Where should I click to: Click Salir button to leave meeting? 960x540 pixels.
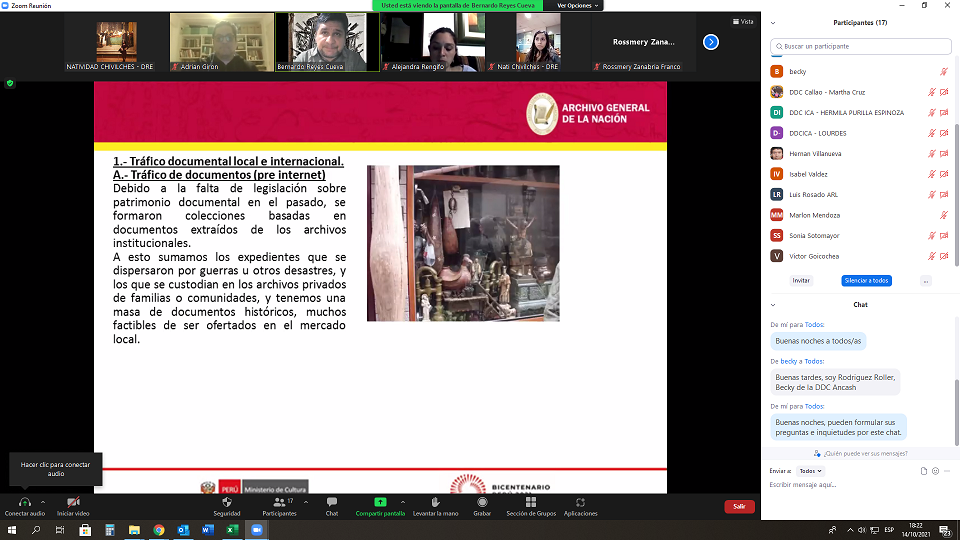(x=739, y=506)
